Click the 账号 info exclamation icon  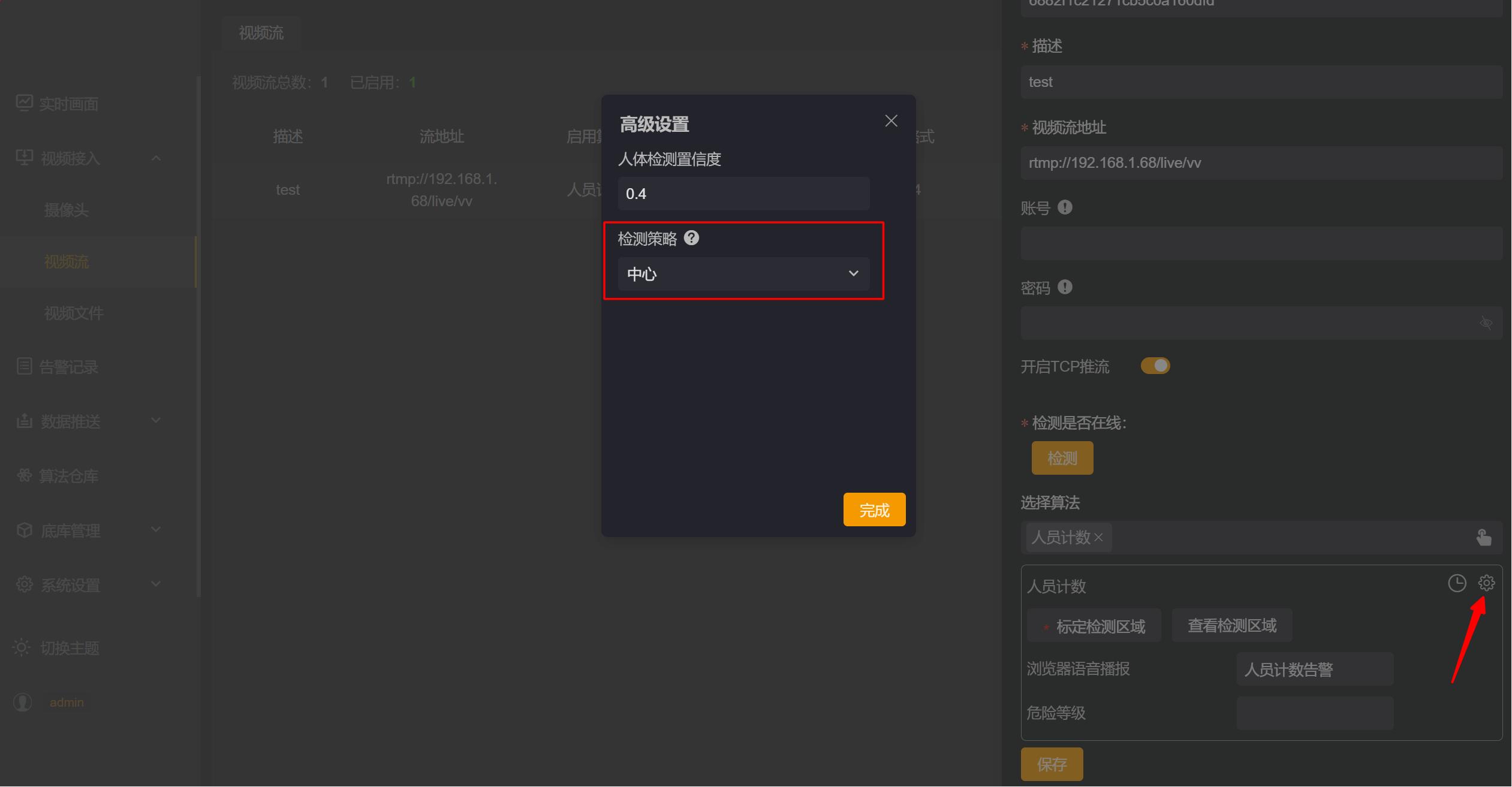click(x=1065, y=207)
